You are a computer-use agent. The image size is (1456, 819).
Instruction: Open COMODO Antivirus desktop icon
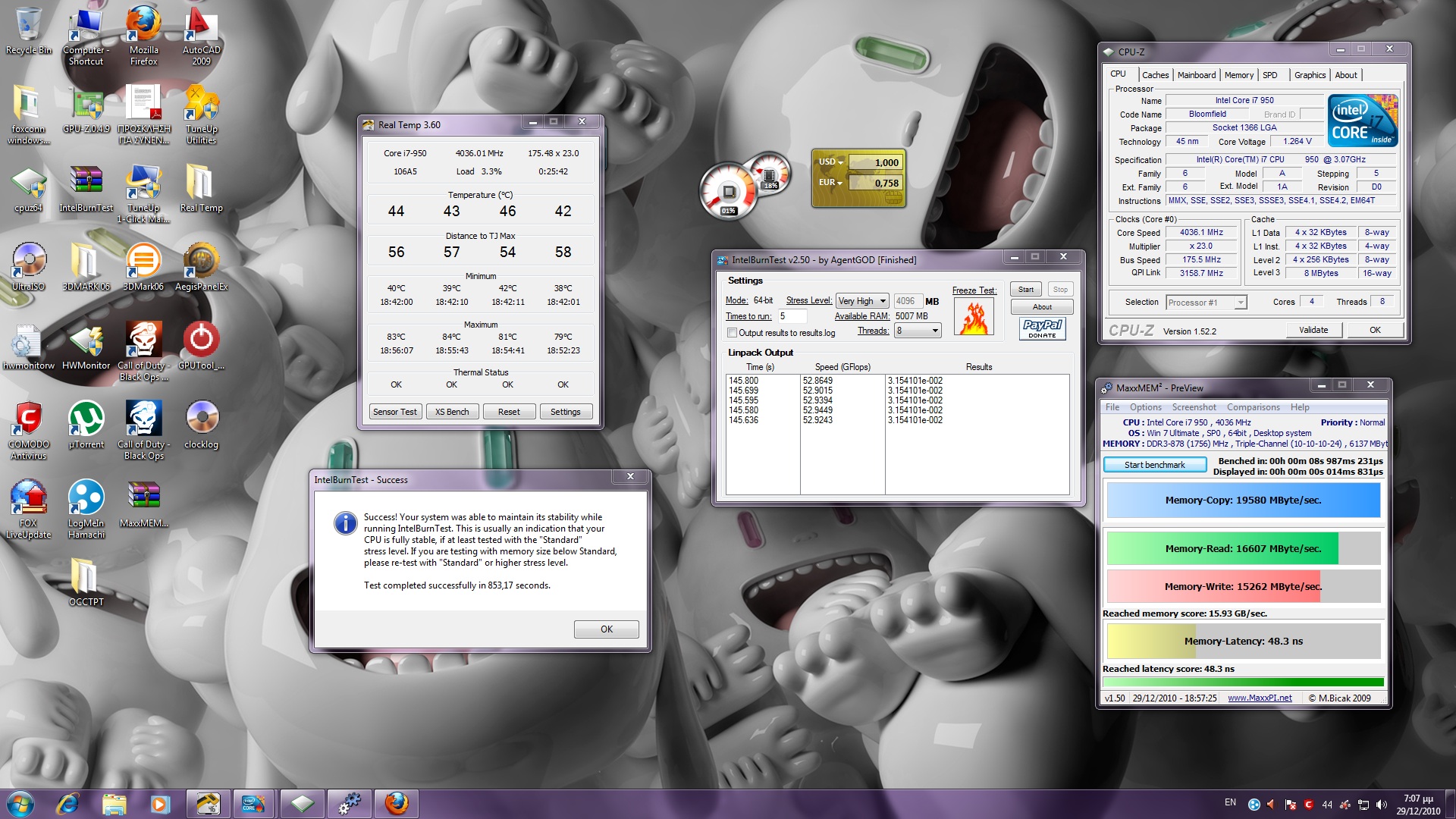point(29,430)
